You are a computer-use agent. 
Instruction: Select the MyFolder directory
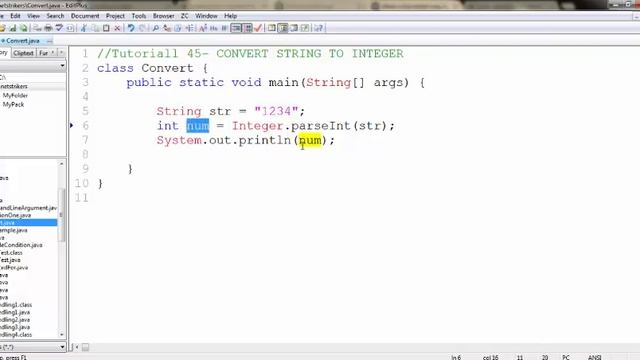tap(15, 96)
